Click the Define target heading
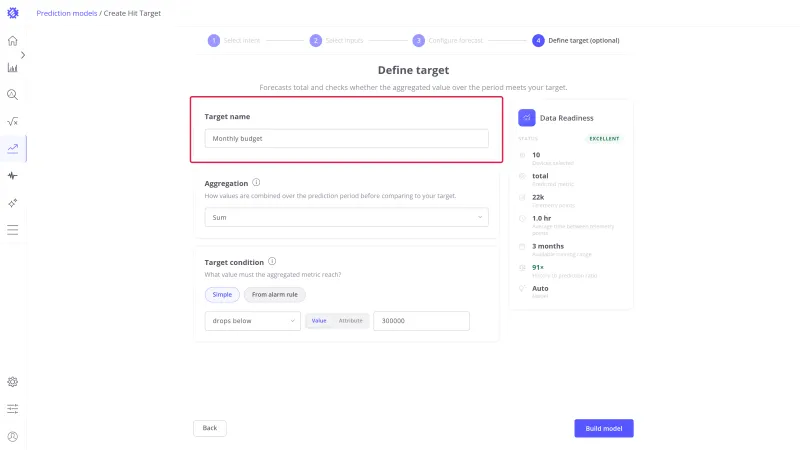This screenshot has height=450, width=800. click(x=413, y=70)
